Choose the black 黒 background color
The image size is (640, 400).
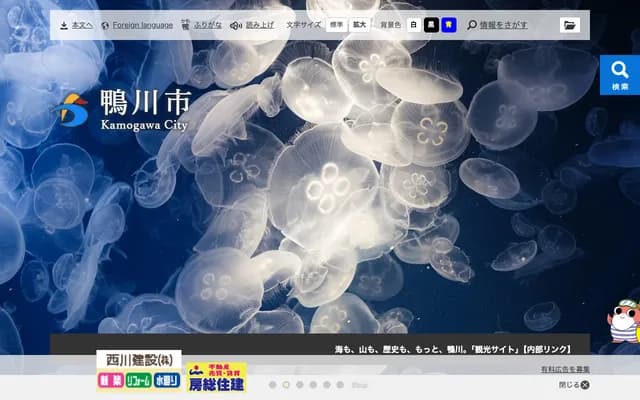point(431,25)
